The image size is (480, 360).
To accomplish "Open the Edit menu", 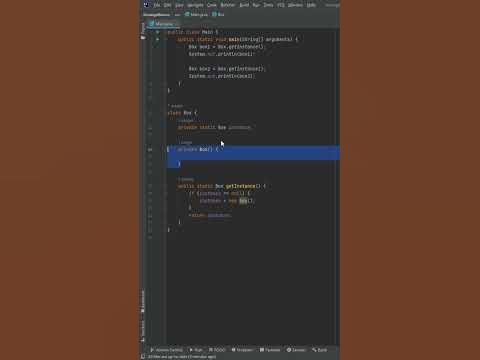I will [167, 5].
